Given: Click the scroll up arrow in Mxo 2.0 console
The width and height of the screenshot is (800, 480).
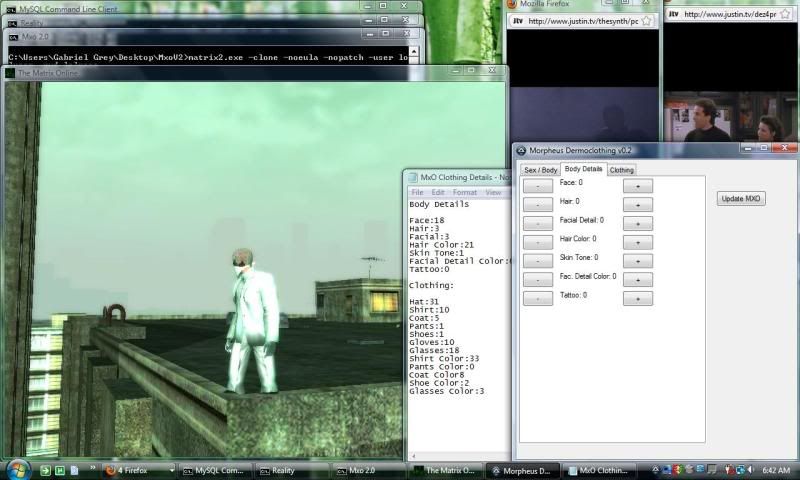Looking at the screenshot, I should 414,51.
